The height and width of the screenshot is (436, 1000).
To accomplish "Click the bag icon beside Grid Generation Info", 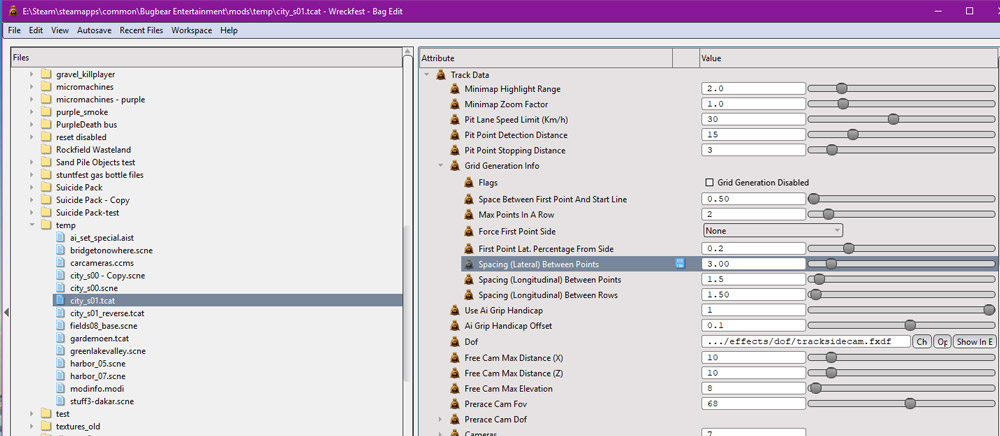I will click(455, 166).
